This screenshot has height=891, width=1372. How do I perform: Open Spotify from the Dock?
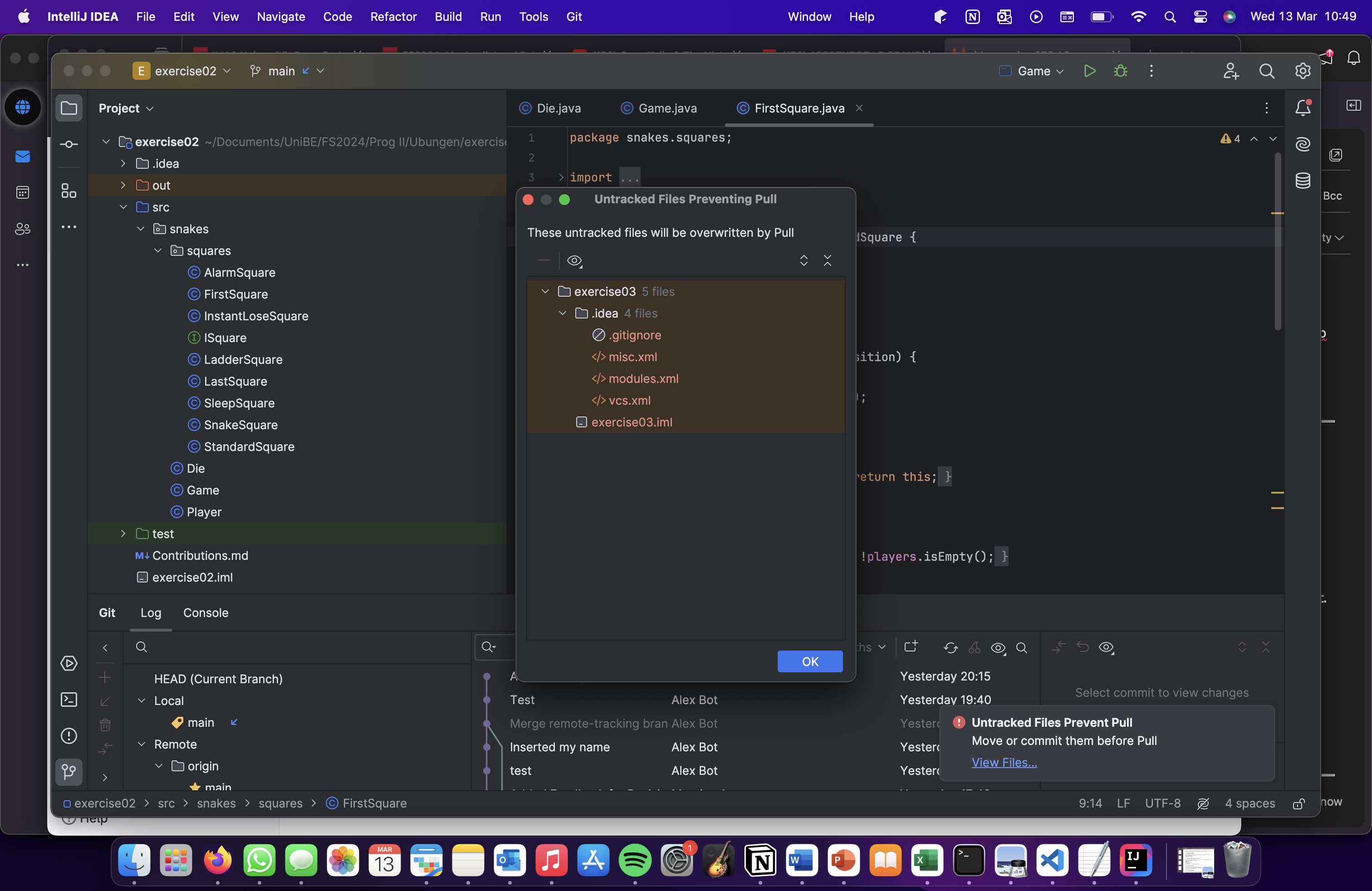[635, 861]
